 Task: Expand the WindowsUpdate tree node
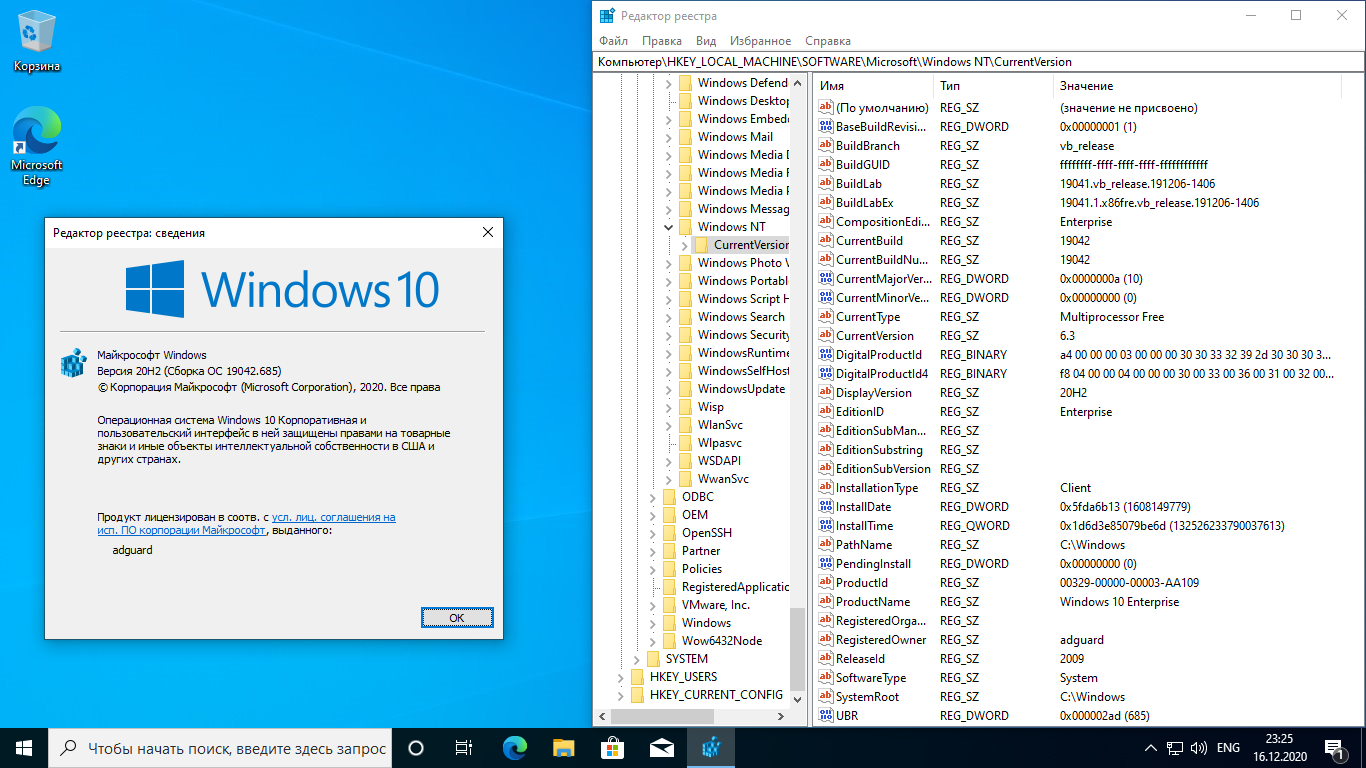669,389
